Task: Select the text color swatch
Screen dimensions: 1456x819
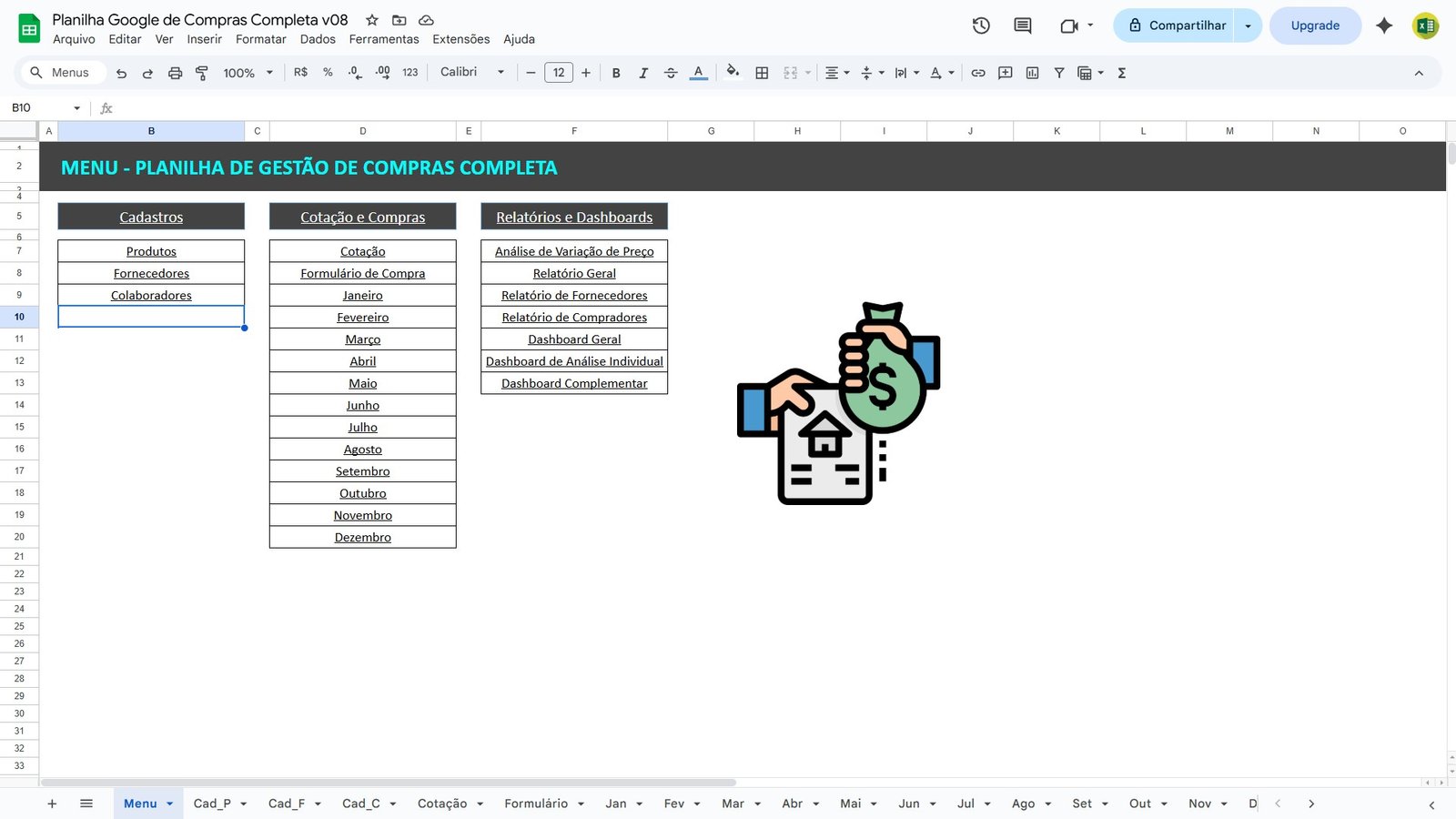Action: tap(698, 73)
